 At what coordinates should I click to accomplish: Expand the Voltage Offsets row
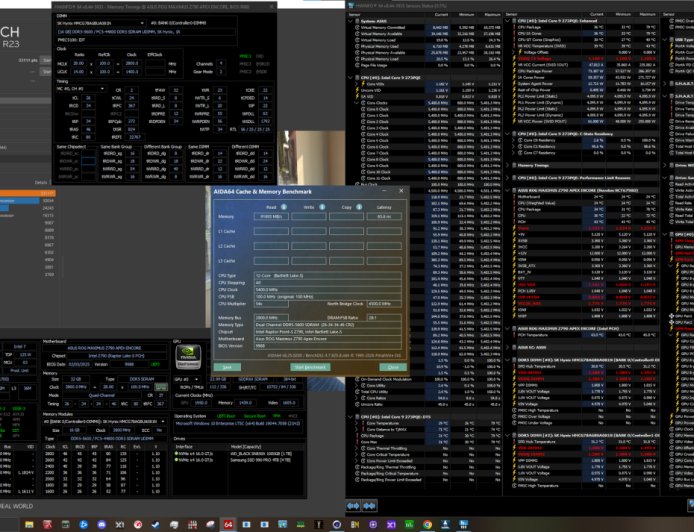[x=514, y=52]
